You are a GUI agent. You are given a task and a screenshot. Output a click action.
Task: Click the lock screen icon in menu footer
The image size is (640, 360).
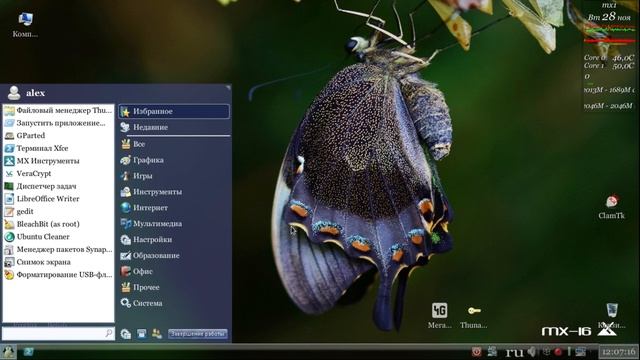click(142, 334)
